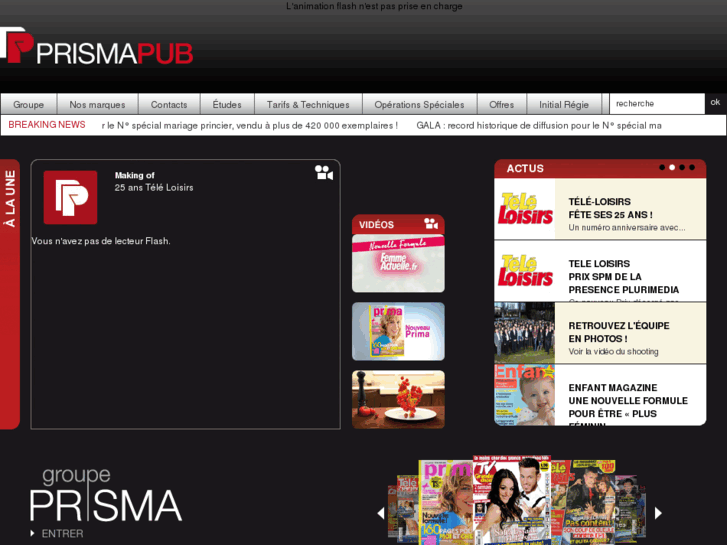
Task: Click Télé Loisirs logo beside 25 ans article
Action: click(525, 209)
